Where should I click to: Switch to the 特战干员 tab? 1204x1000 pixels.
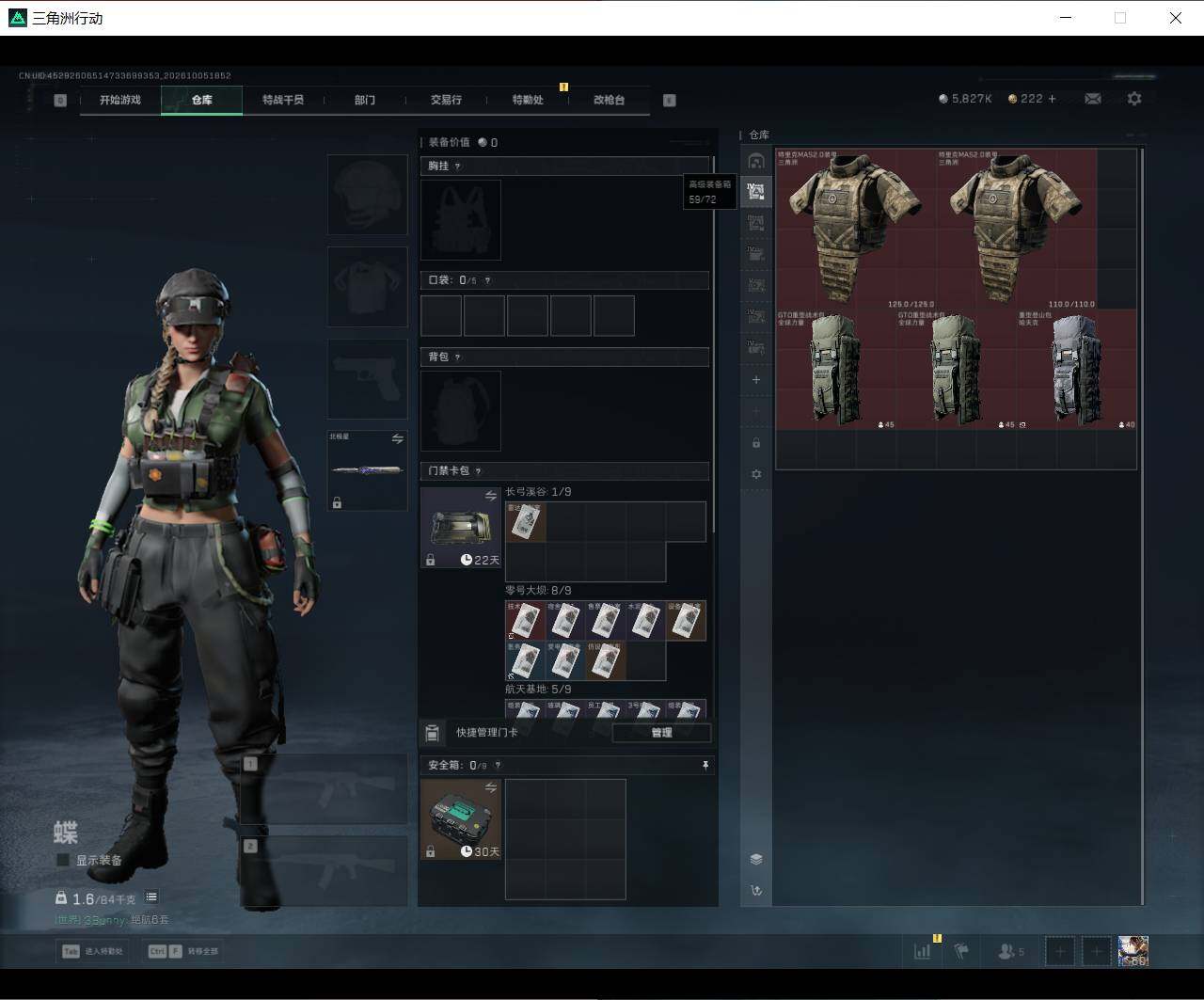(283, 100)
